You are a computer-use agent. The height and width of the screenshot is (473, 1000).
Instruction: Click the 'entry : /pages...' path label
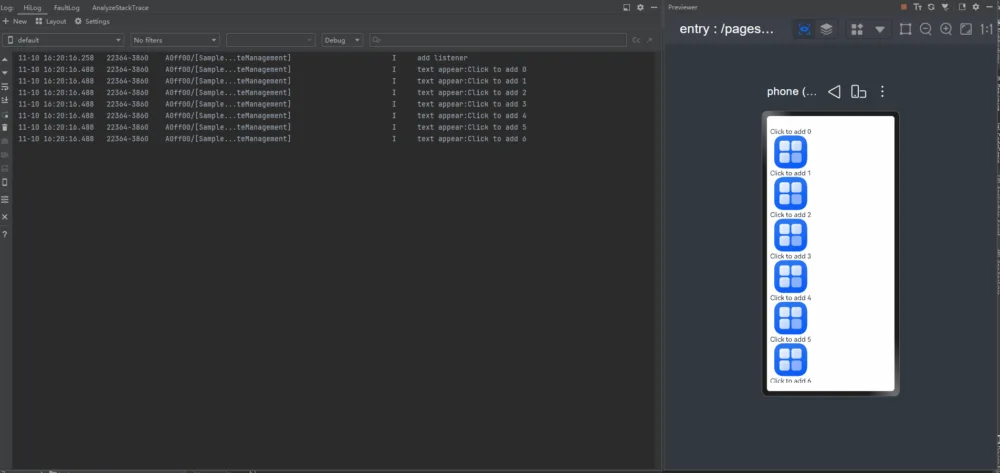tap(726, 29)
